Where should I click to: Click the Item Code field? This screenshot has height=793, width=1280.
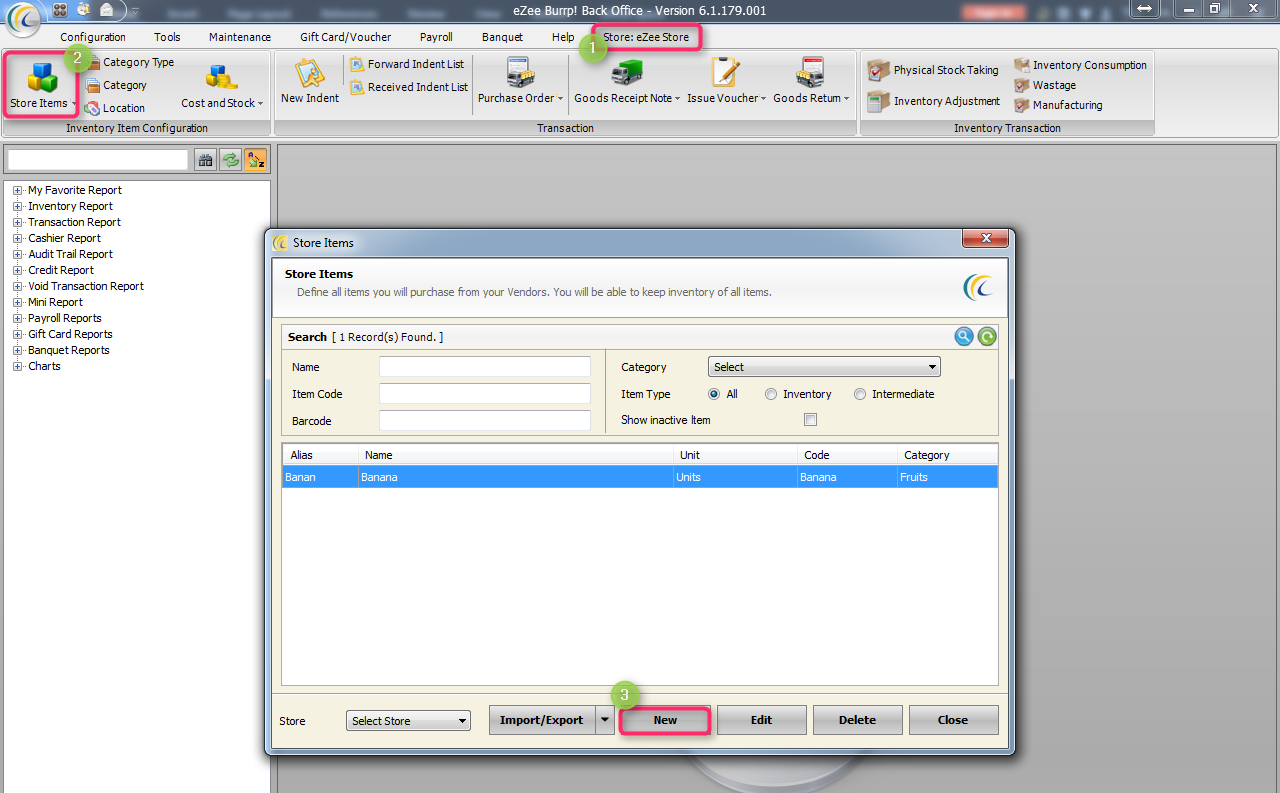(x=485, y=394)
